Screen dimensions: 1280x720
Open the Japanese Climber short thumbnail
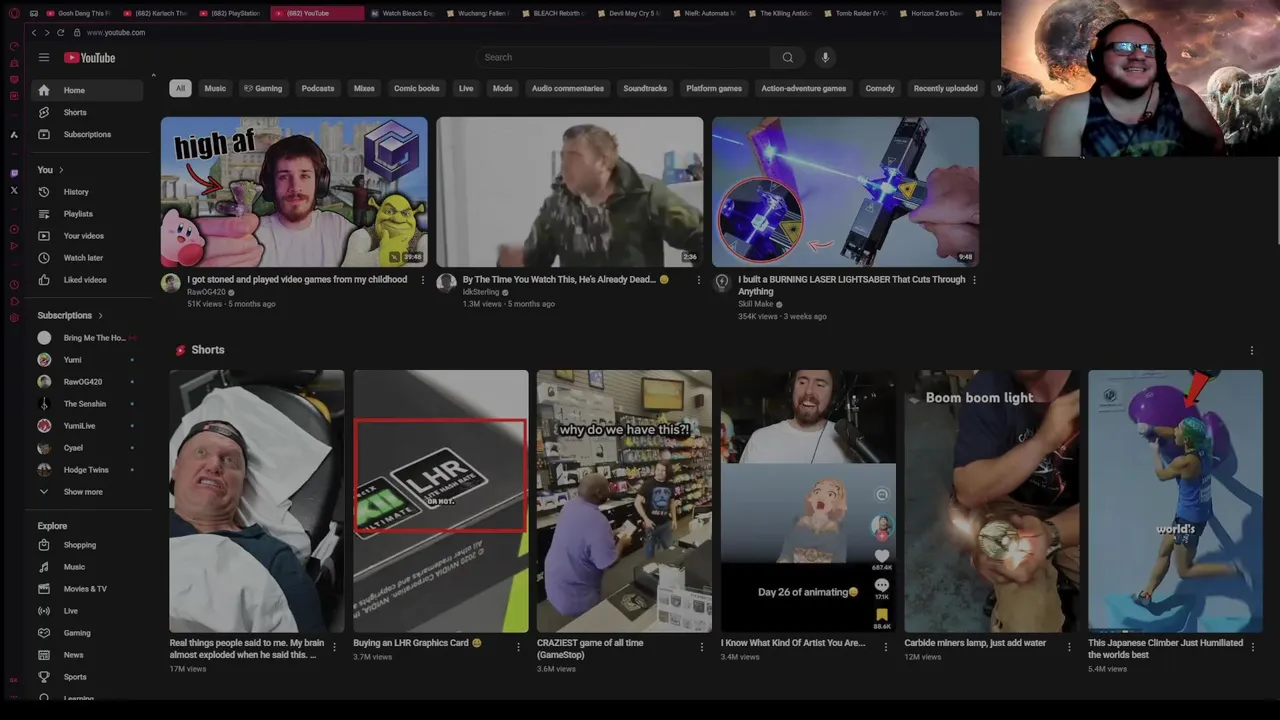1175,501
